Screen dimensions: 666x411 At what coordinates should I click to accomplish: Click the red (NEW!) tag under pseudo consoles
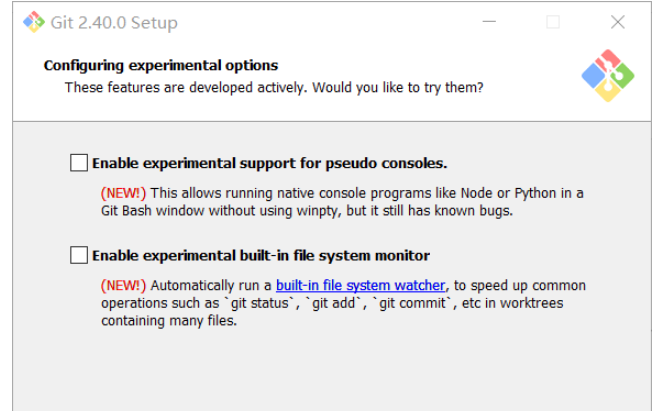[x=123, y=193]
